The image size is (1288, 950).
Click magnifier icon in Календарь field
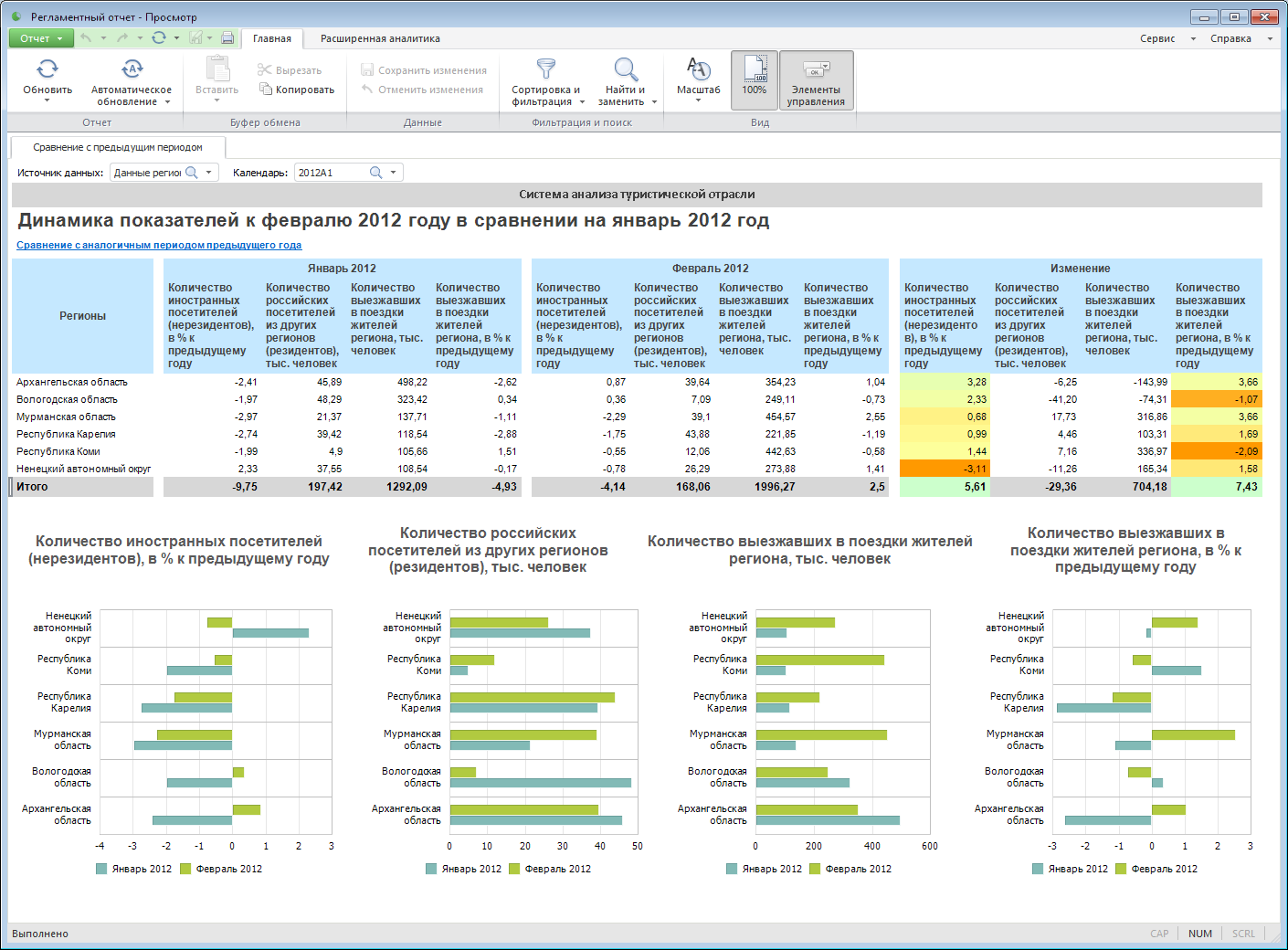point(375,173)
